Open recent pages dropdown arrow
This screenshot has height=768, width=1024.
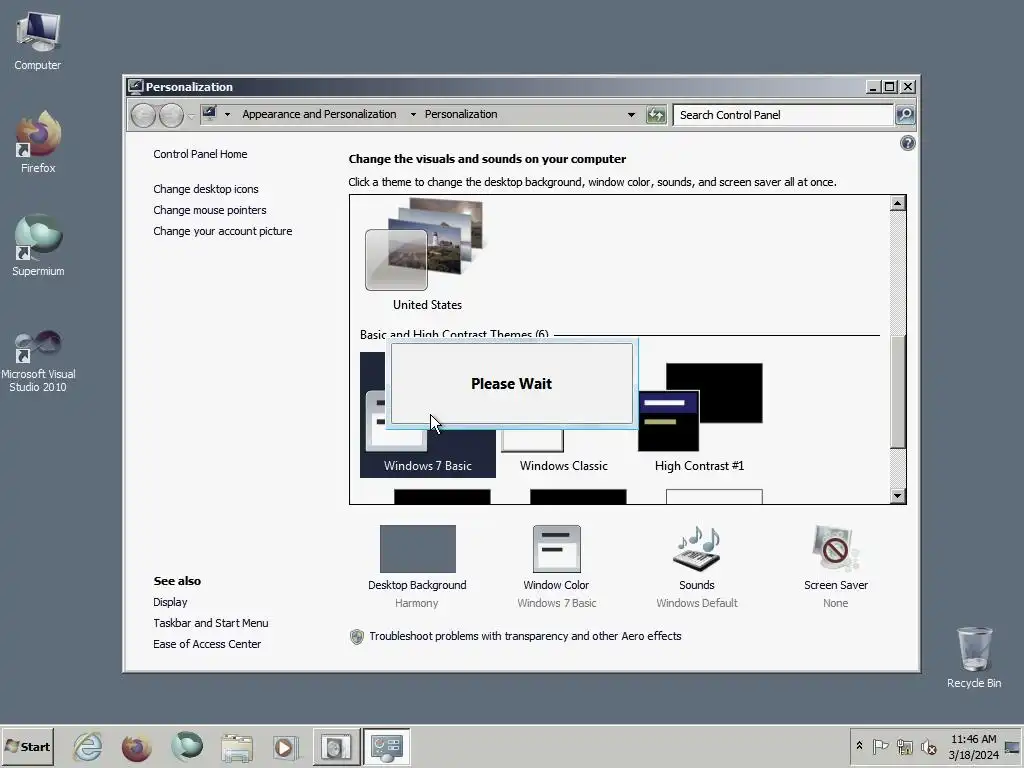[191, 116]
